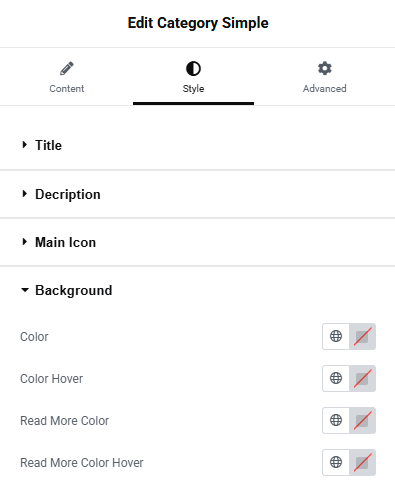Select the Style tab label
This screenshot has width=395, height=493.
point(193,89)
